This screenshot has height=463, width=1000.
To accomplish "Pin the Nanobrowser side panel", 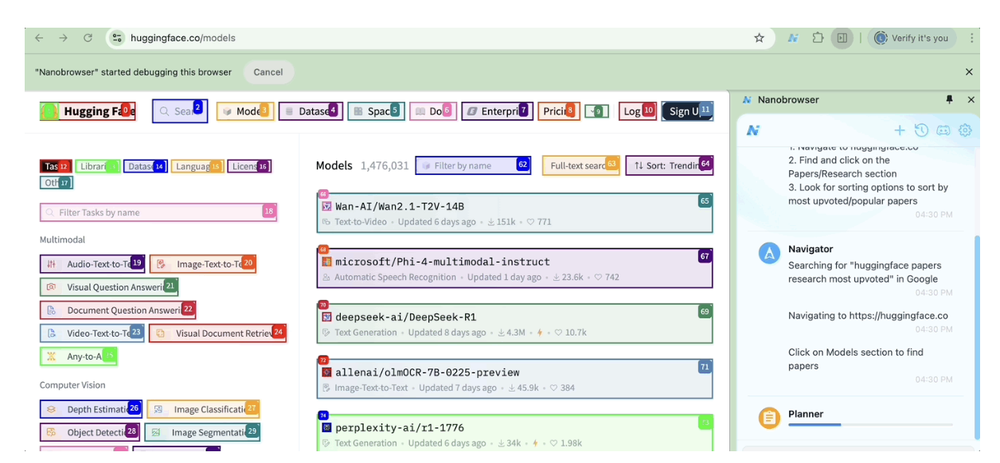I will pos(949,100).
